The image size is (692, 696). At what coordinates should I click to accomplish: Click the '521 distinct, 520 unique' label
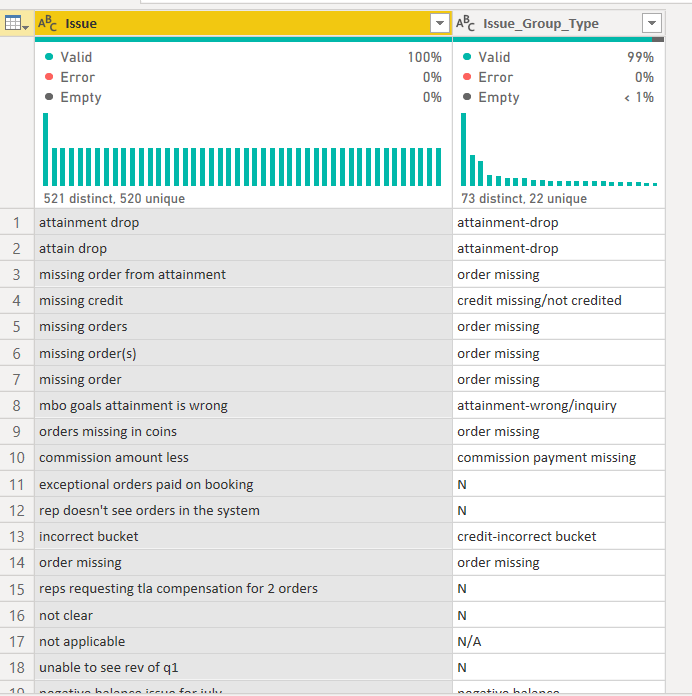(114, 198)
